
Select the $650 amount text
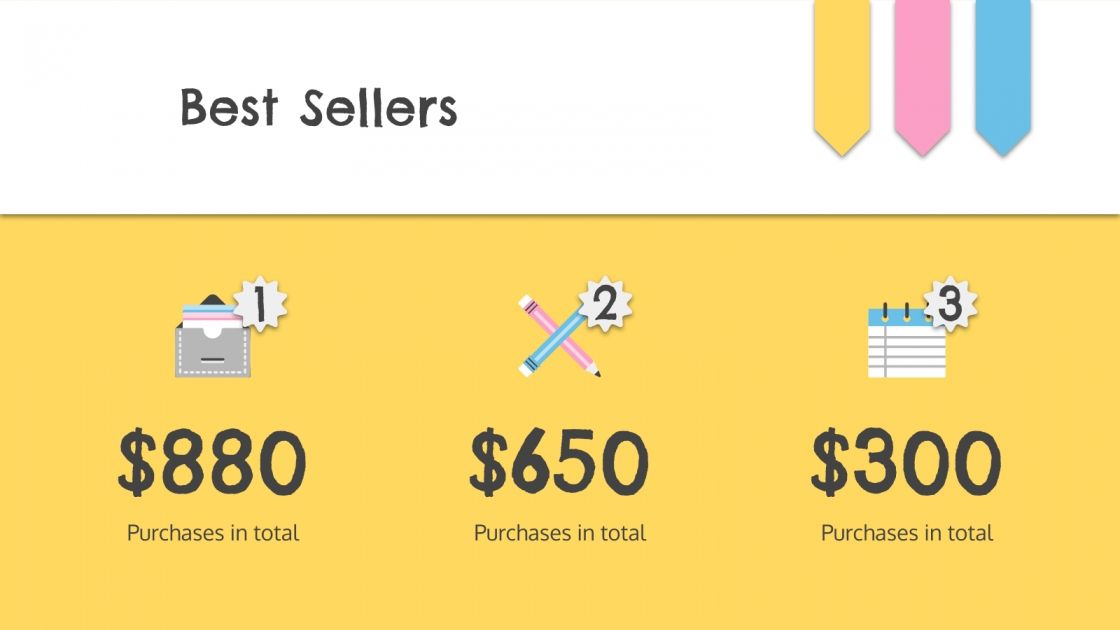tap(560, 463)
